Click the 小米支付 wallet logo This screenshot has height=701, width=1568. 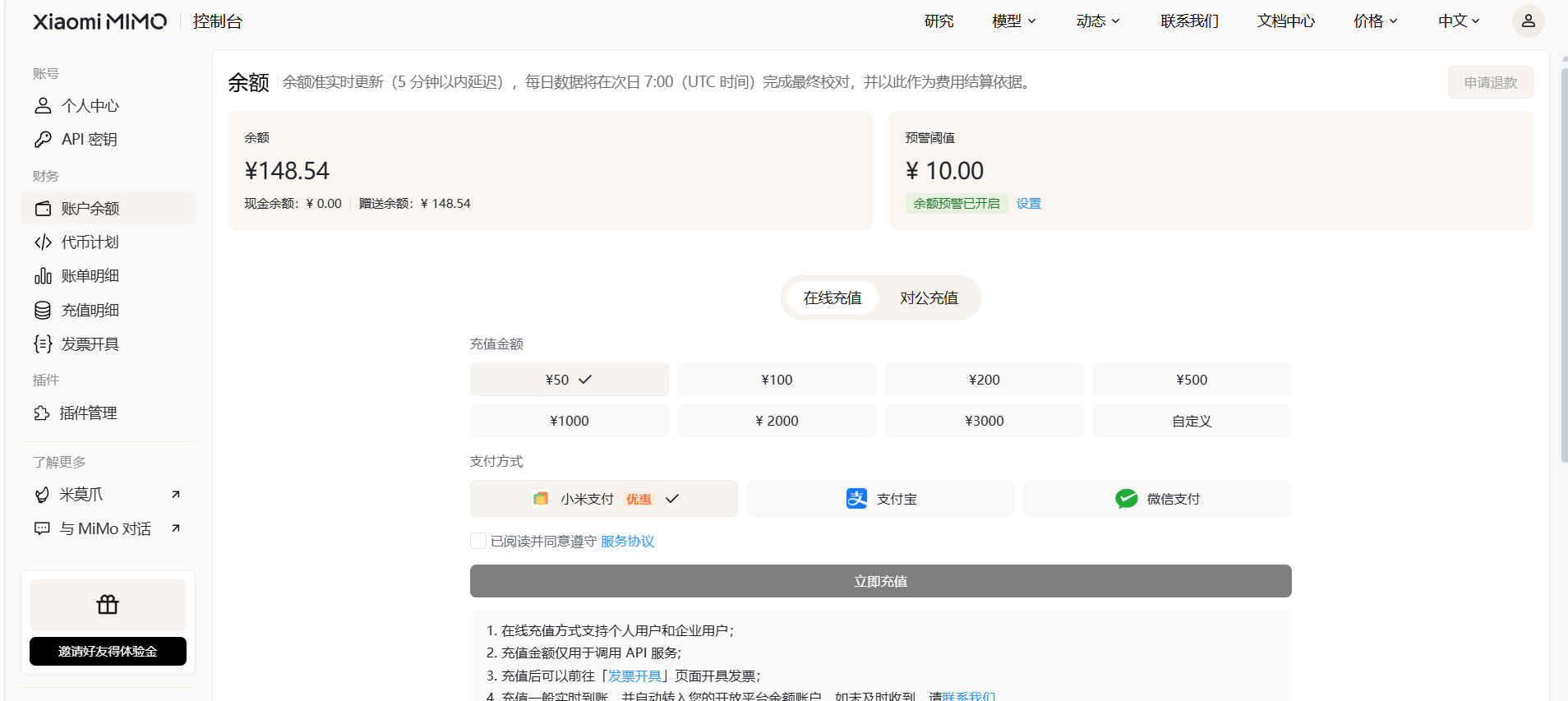coord(541,499)
